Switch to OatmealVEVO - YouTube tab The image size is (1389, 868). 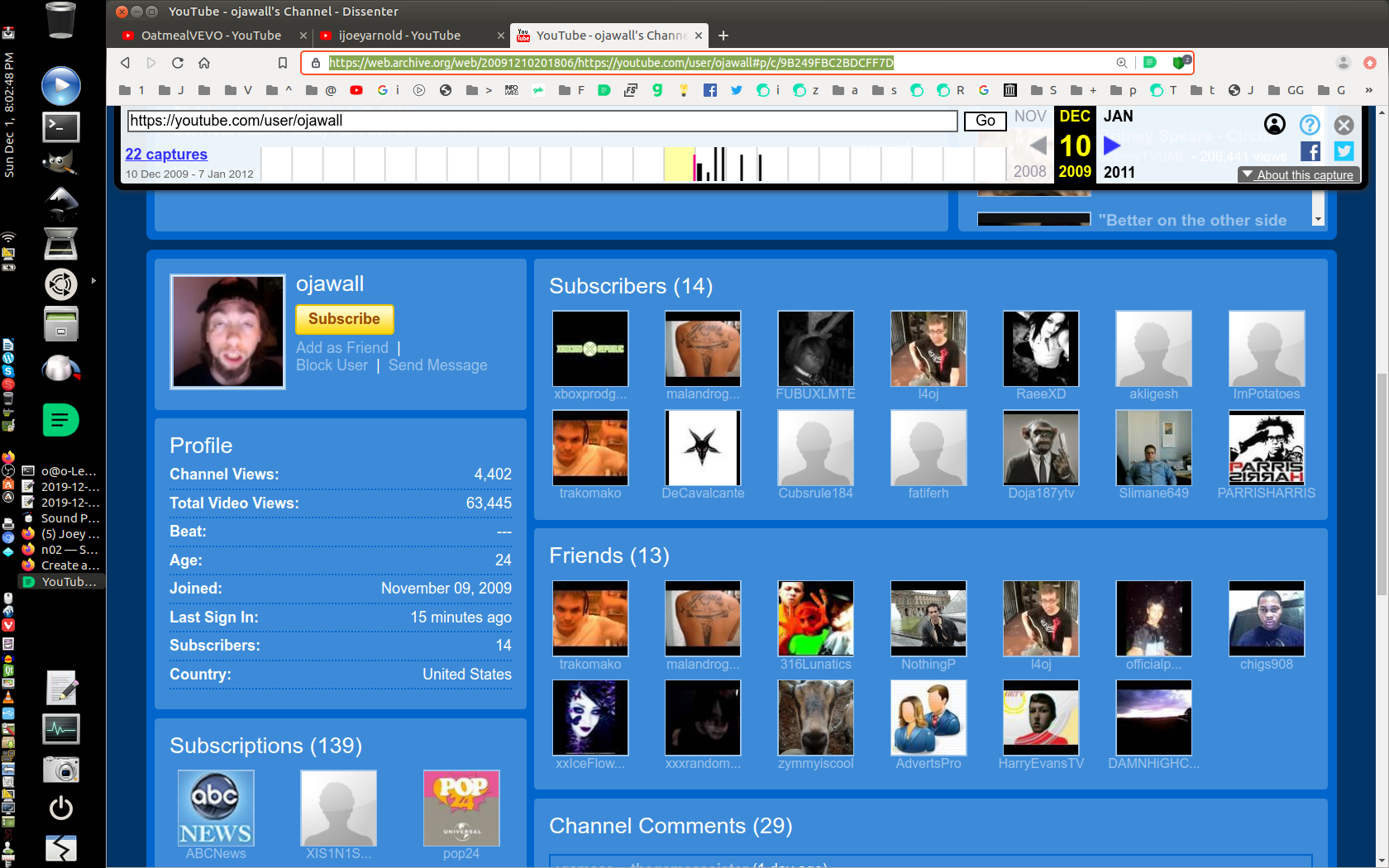click(x=211, y=36)
